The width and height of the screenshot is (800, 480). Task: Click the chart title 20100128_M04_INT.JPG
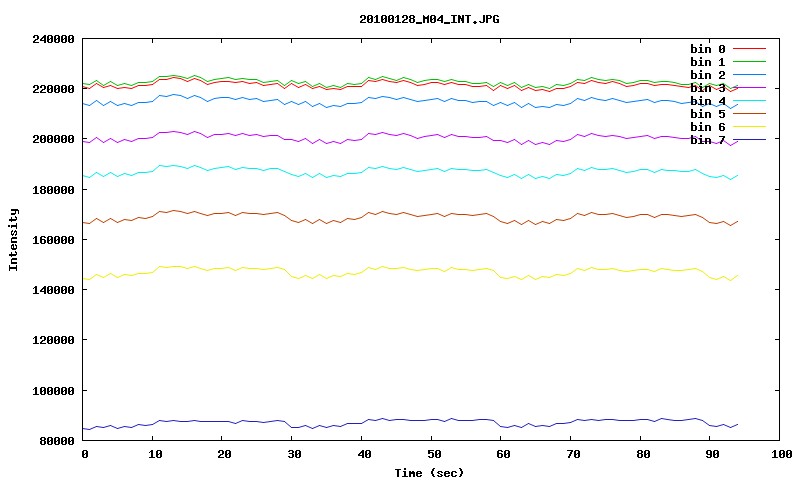pyautogui.click(x=429, y=19)
